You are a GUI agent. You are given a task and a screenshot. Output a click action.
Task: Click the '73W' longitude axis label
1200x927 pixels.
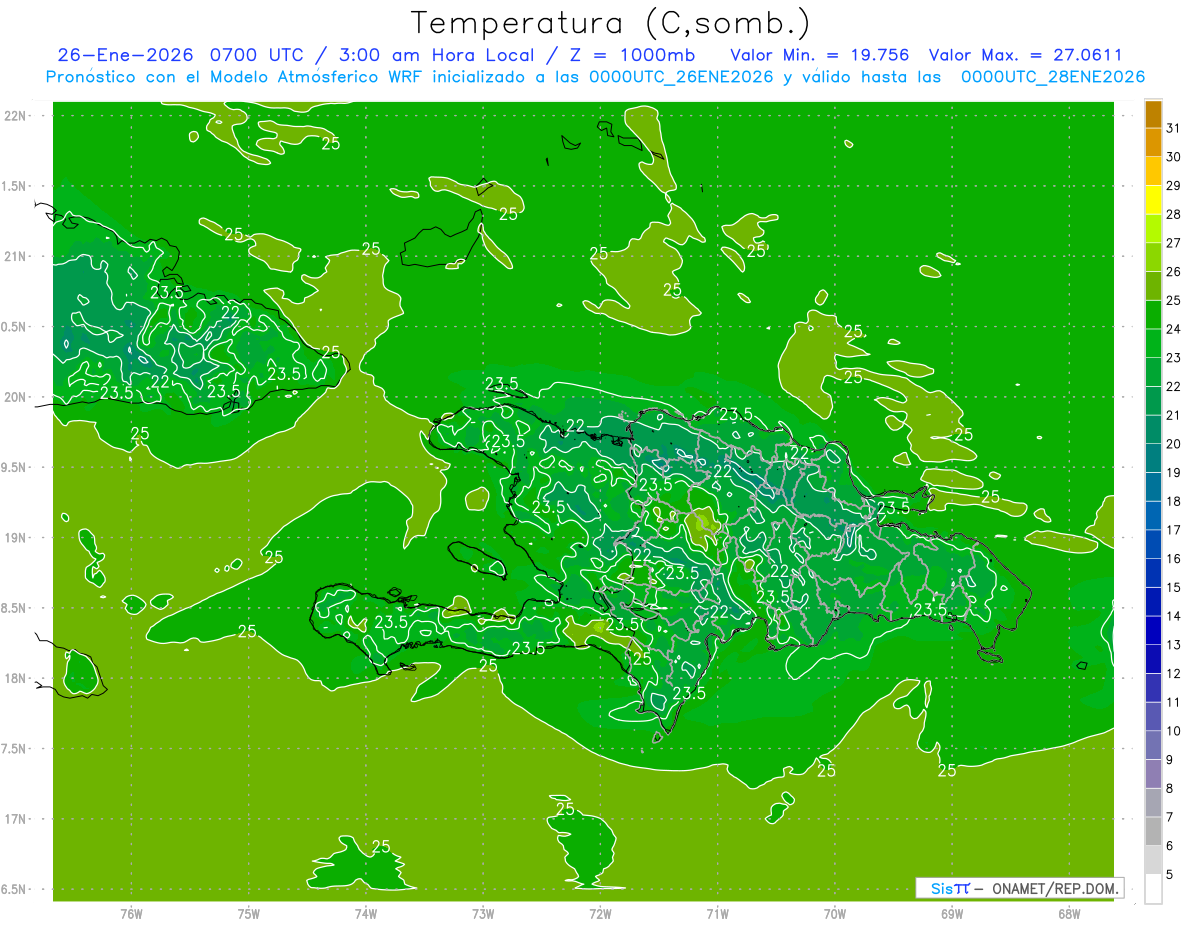[483, 914]
